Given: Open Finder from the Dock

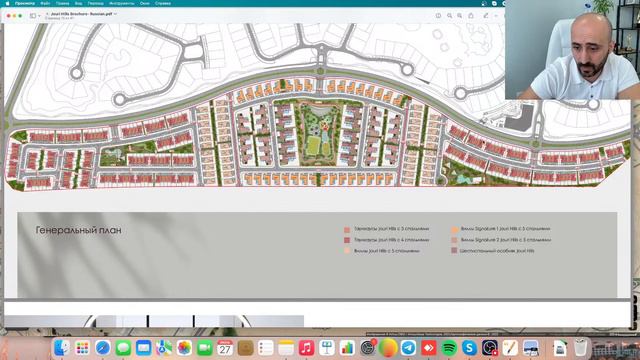Looking at the screenshot, I should (62, 348).
